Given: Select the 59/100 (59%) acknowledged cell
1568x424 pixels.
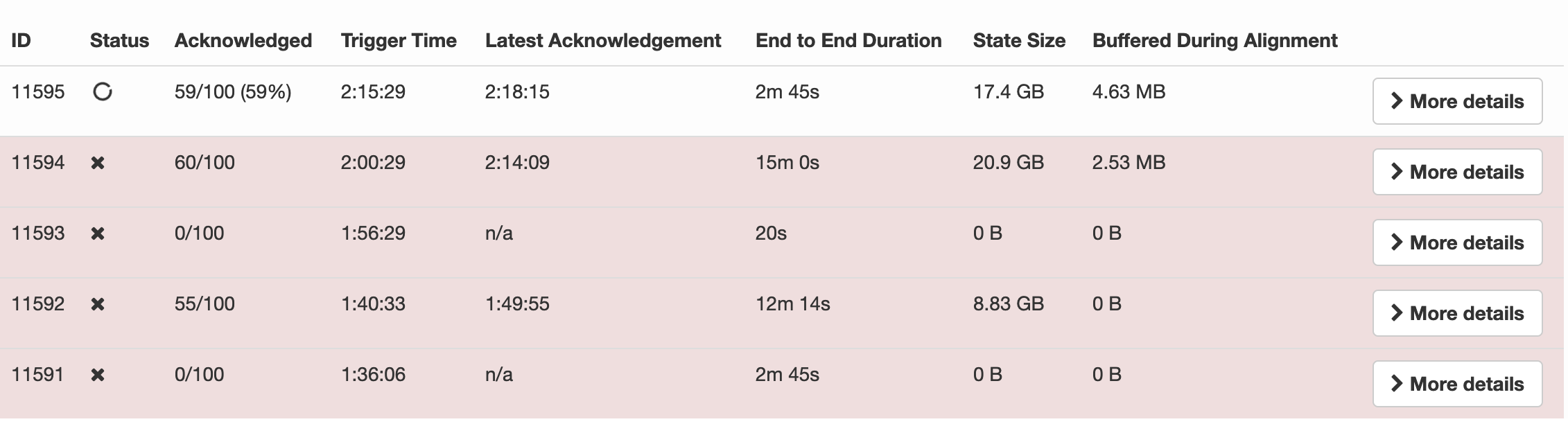Looking at the screenshot, I should (x=233, y=91).
